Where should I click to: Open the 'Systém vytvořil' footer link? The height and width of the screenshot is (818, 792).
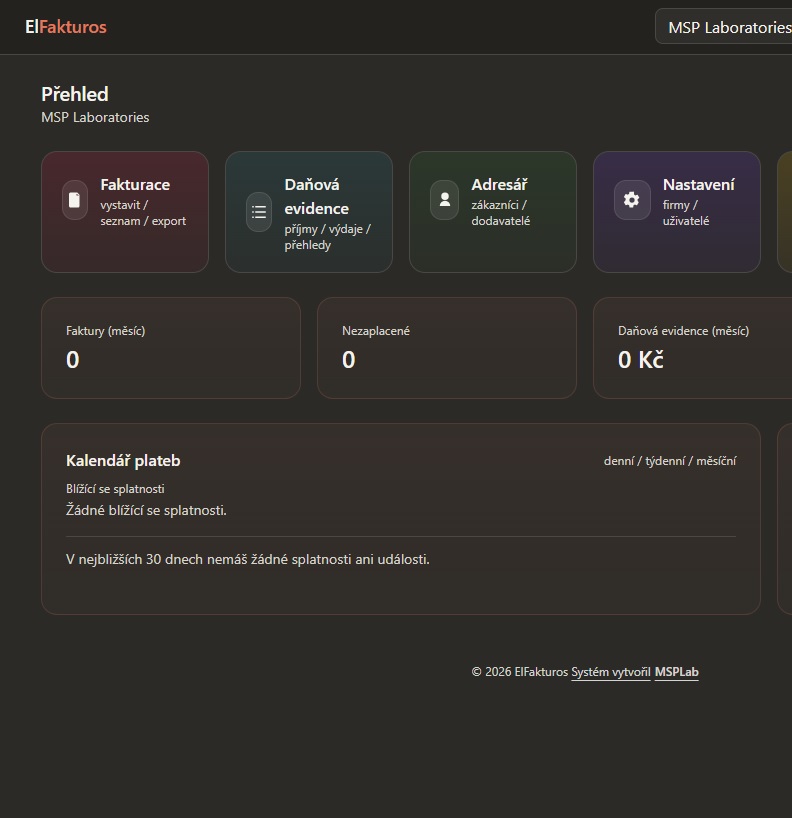(x=611, y=672)
